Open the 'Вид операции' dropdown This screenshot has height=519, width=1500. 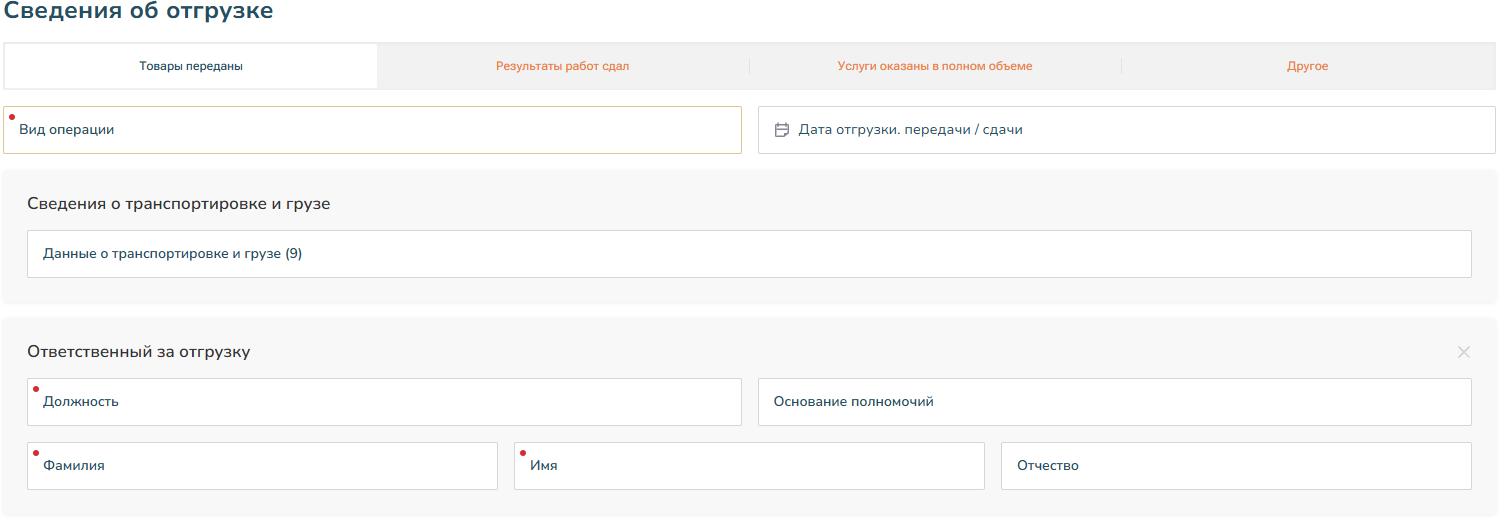(372, 130)
